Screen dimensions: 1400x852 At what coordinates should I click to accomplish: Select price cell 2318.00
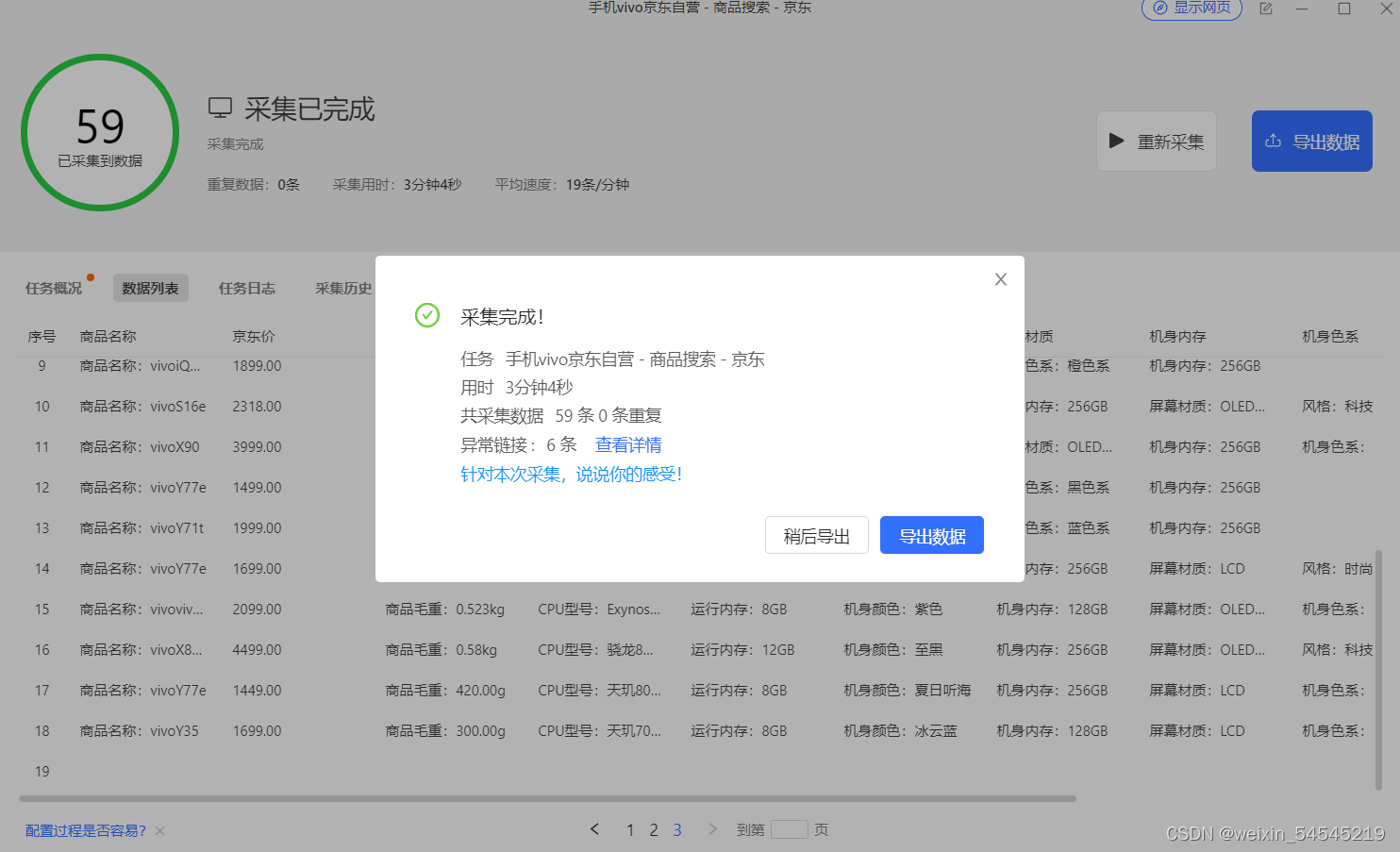[258, 407]
